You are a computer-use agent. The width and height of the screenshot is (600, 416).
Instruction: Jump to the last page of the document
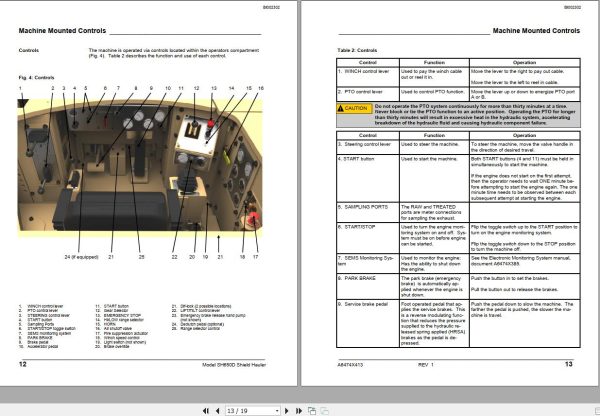coord(299,411)
